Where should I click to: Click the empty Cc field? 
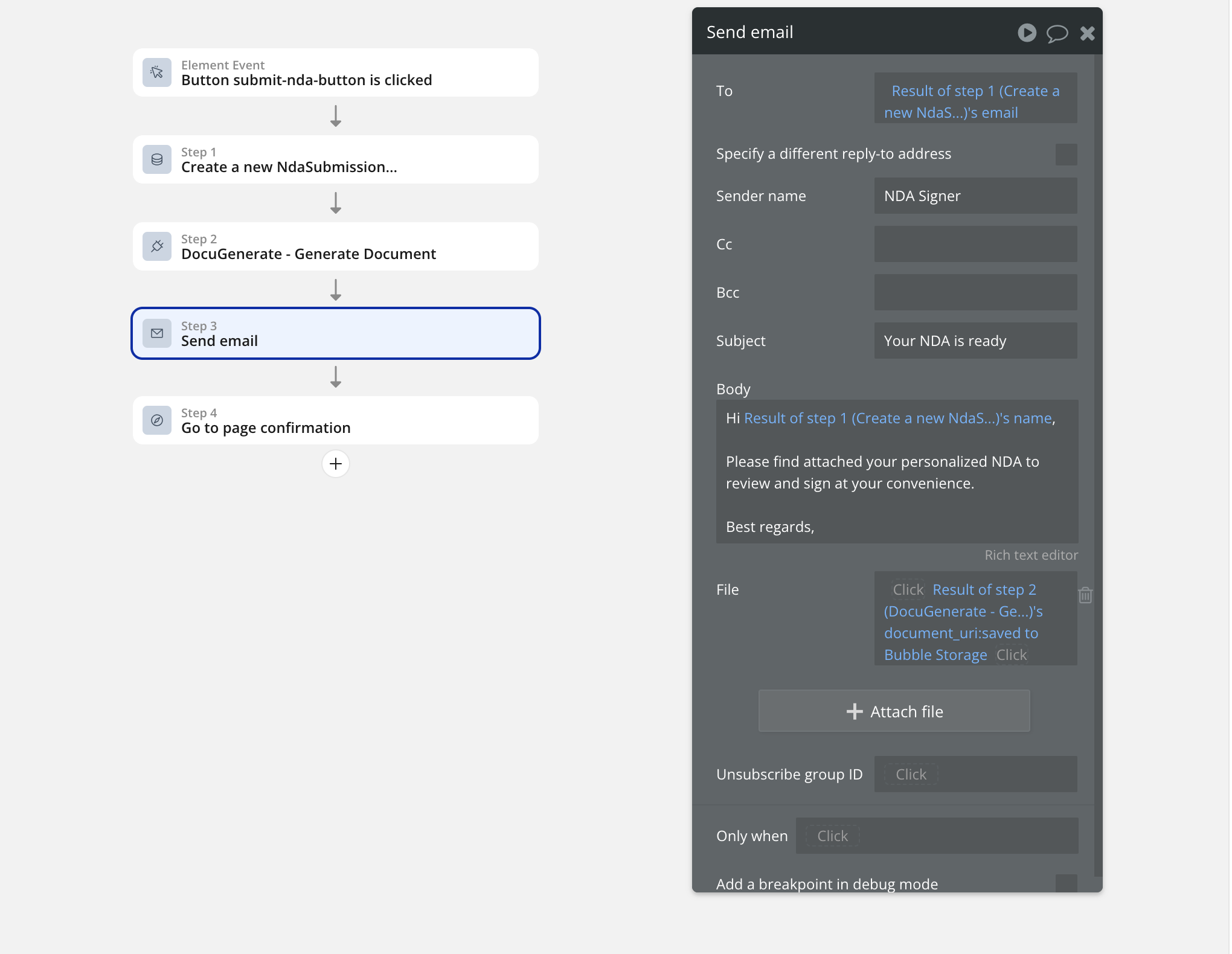pos(975,244)
